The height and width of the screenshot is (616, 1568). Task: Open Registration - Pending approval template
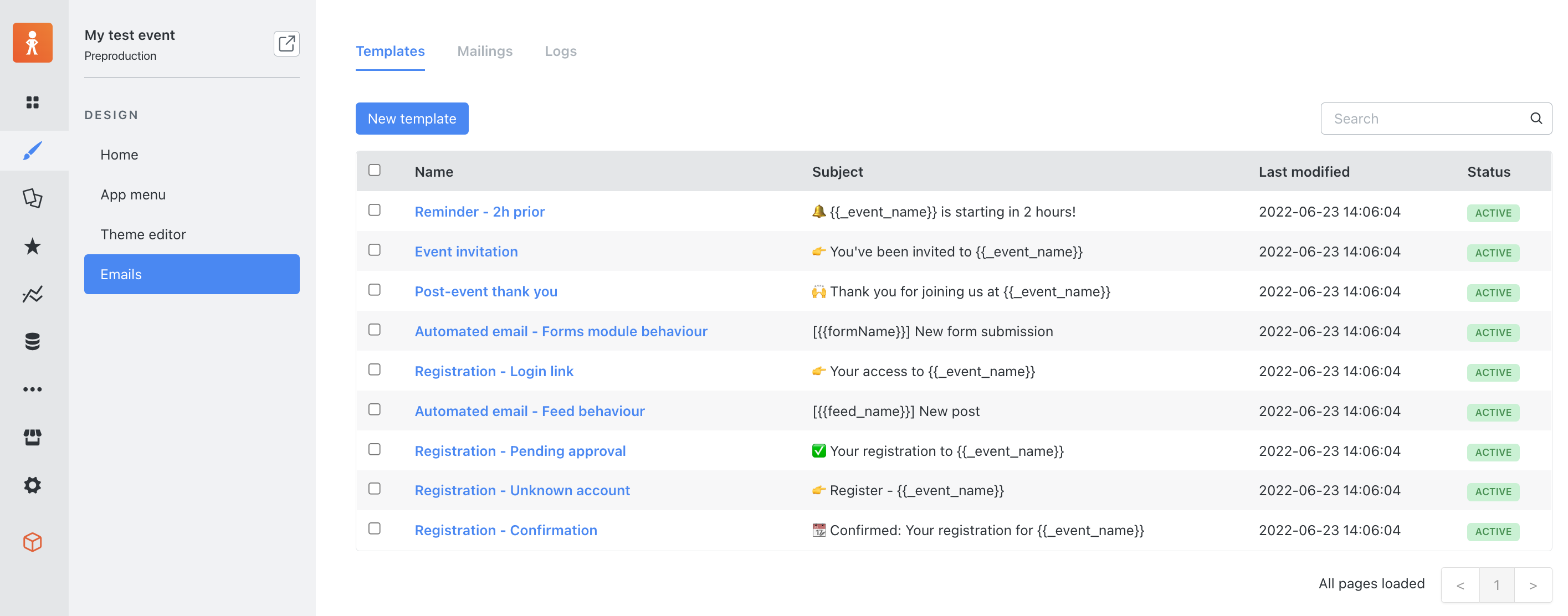coord(520,451)
